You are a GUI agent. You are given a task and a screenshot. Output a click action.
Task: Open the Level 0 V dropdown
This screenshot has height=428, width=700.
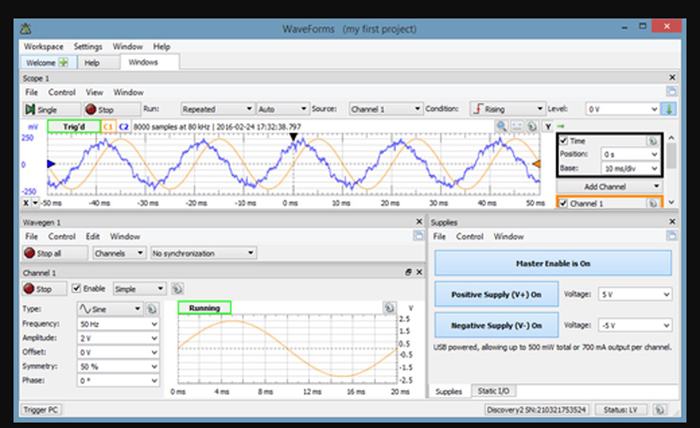coord(622,109)
